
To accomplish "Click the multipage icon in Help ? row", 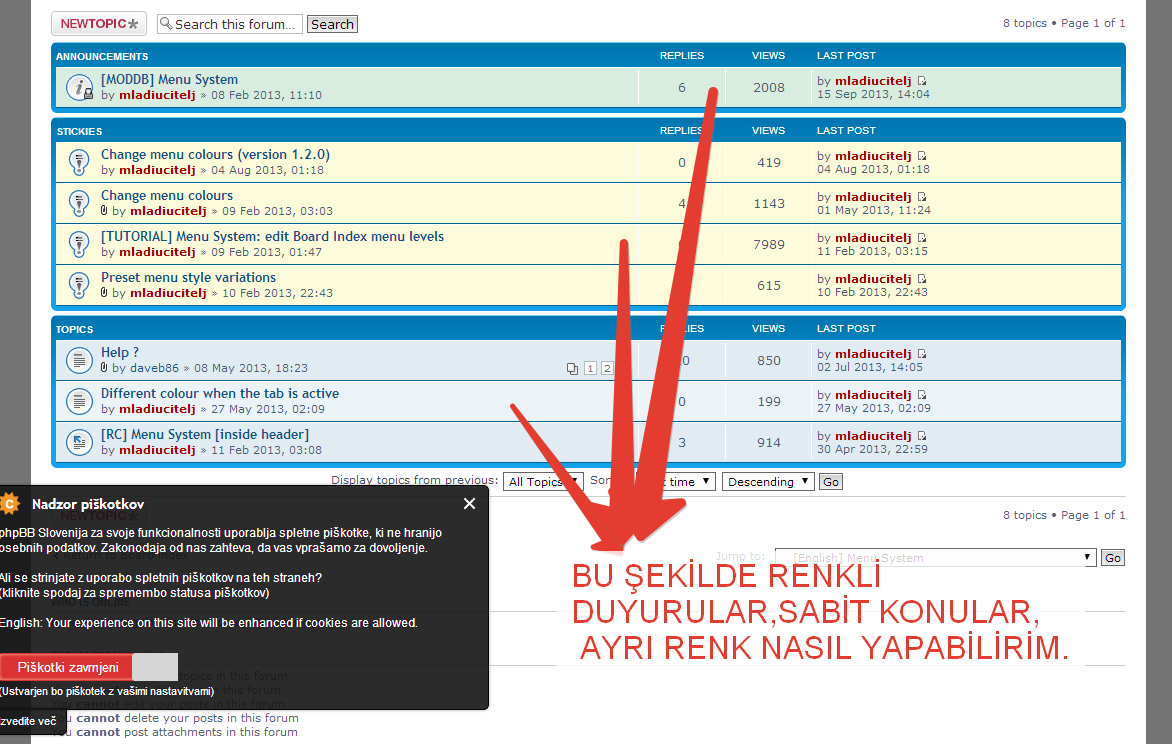I will point(572,369).
